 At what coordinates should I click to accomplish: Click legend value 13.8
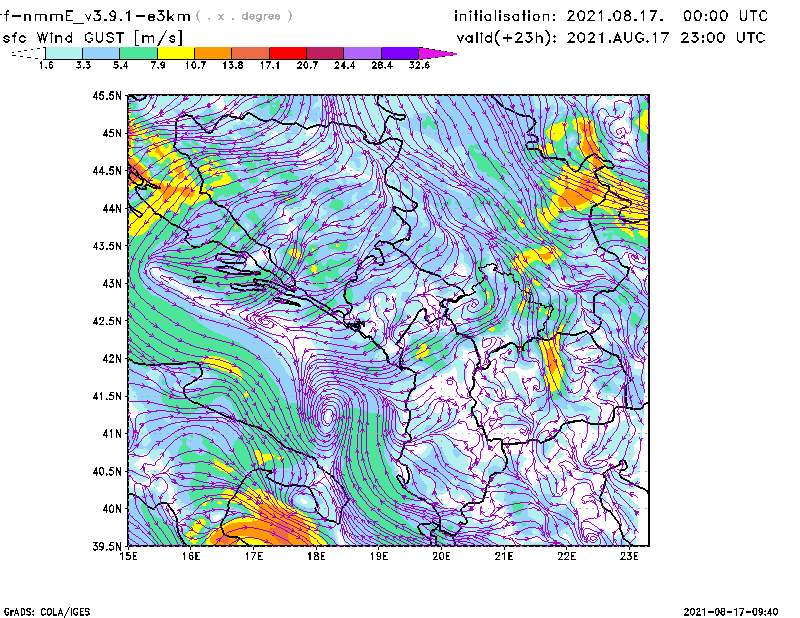(x=233, y=65)
